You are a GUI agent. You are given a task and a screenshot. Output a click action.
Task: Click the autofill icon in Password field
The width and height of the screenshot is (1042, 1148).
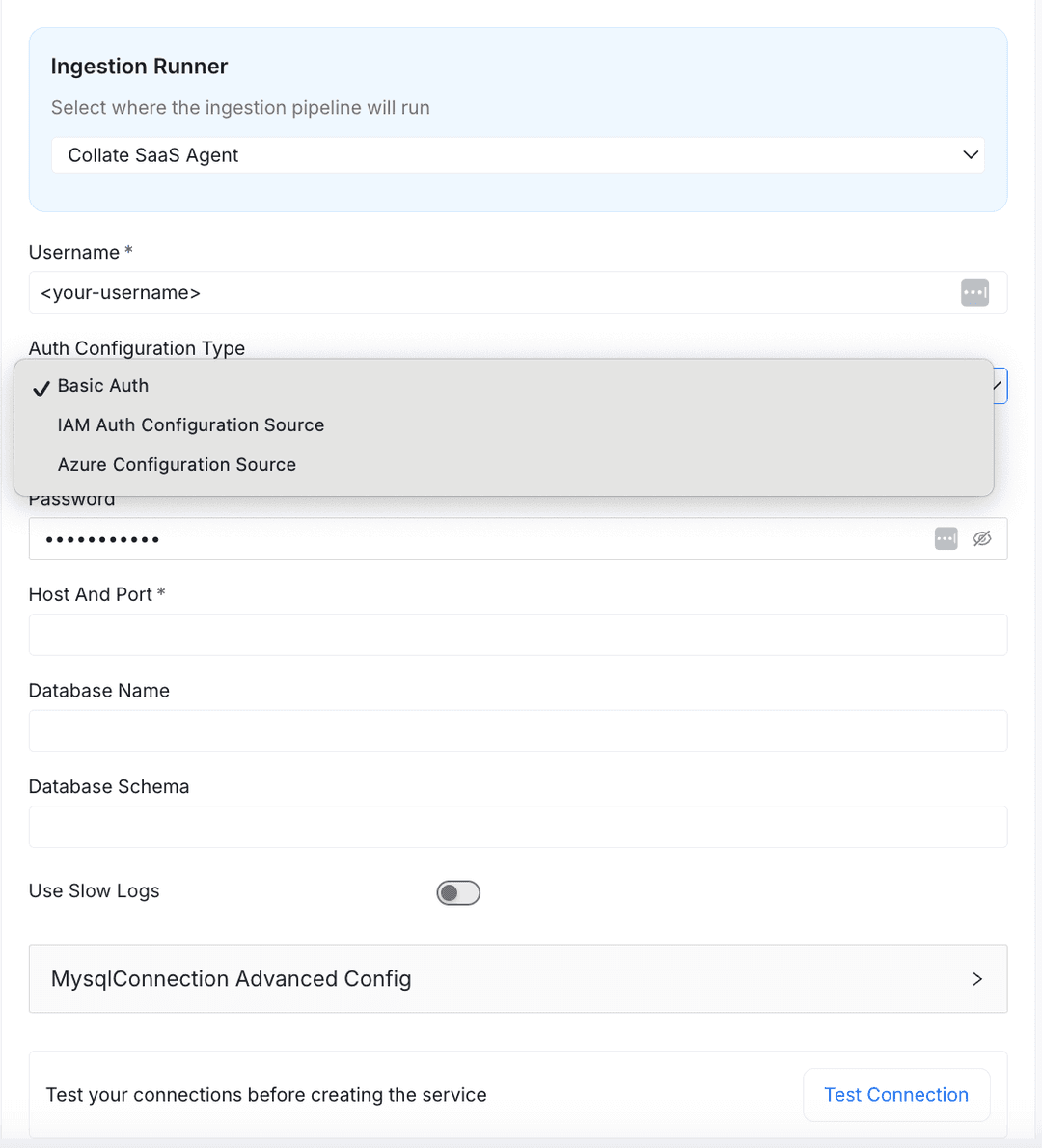click(946, 538)
